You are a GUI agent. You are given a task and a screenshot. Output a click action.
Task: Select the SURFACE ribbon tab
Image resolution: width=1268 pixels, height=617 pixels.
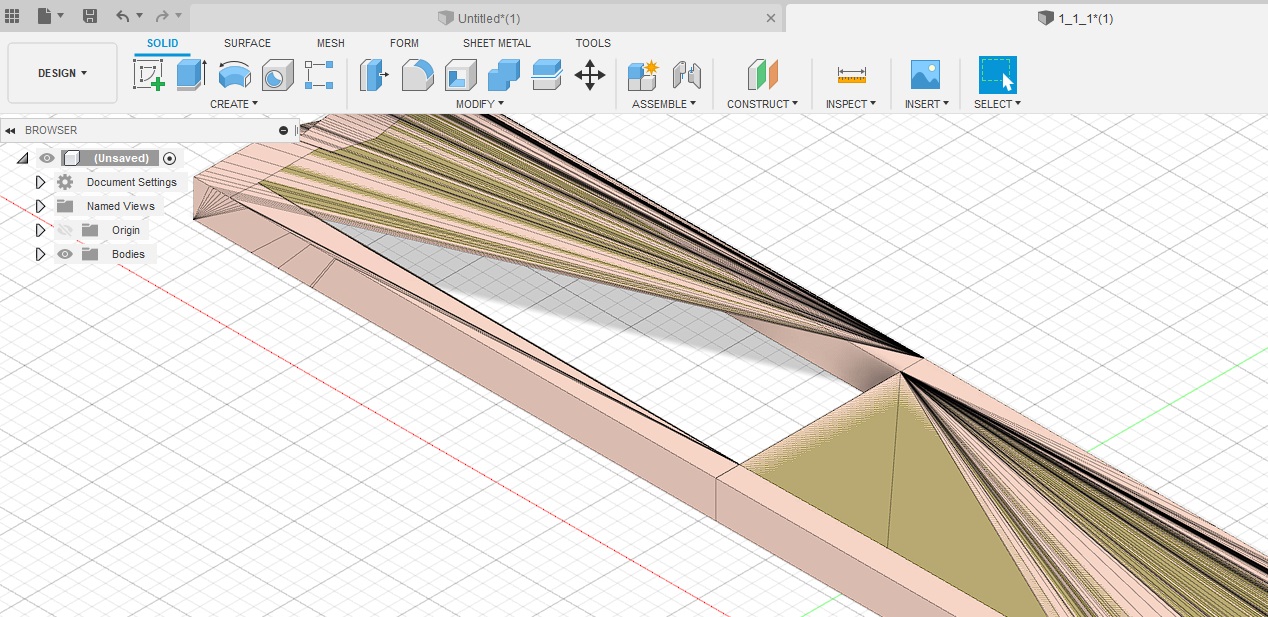247,43
